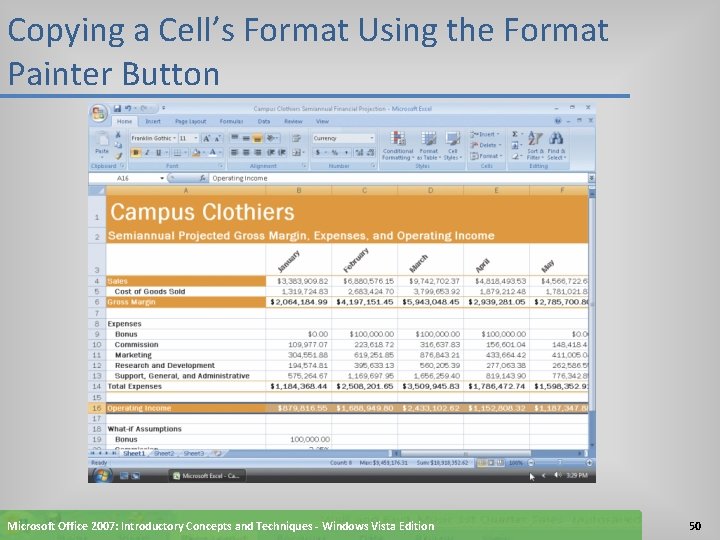This screenshot has width=720, height=540.
Task: Align text left
Action: tap(234, 152)
